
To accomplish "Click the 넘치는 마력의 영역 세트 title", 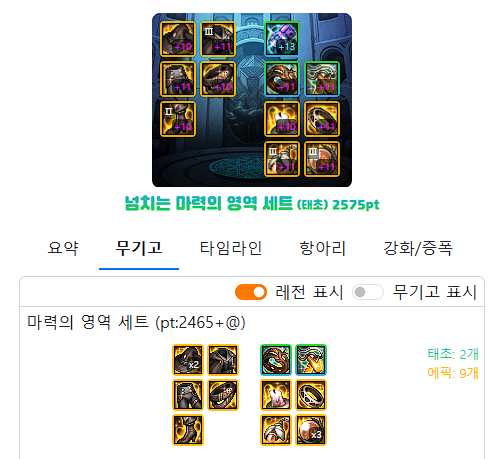I will tap(209, 203).
